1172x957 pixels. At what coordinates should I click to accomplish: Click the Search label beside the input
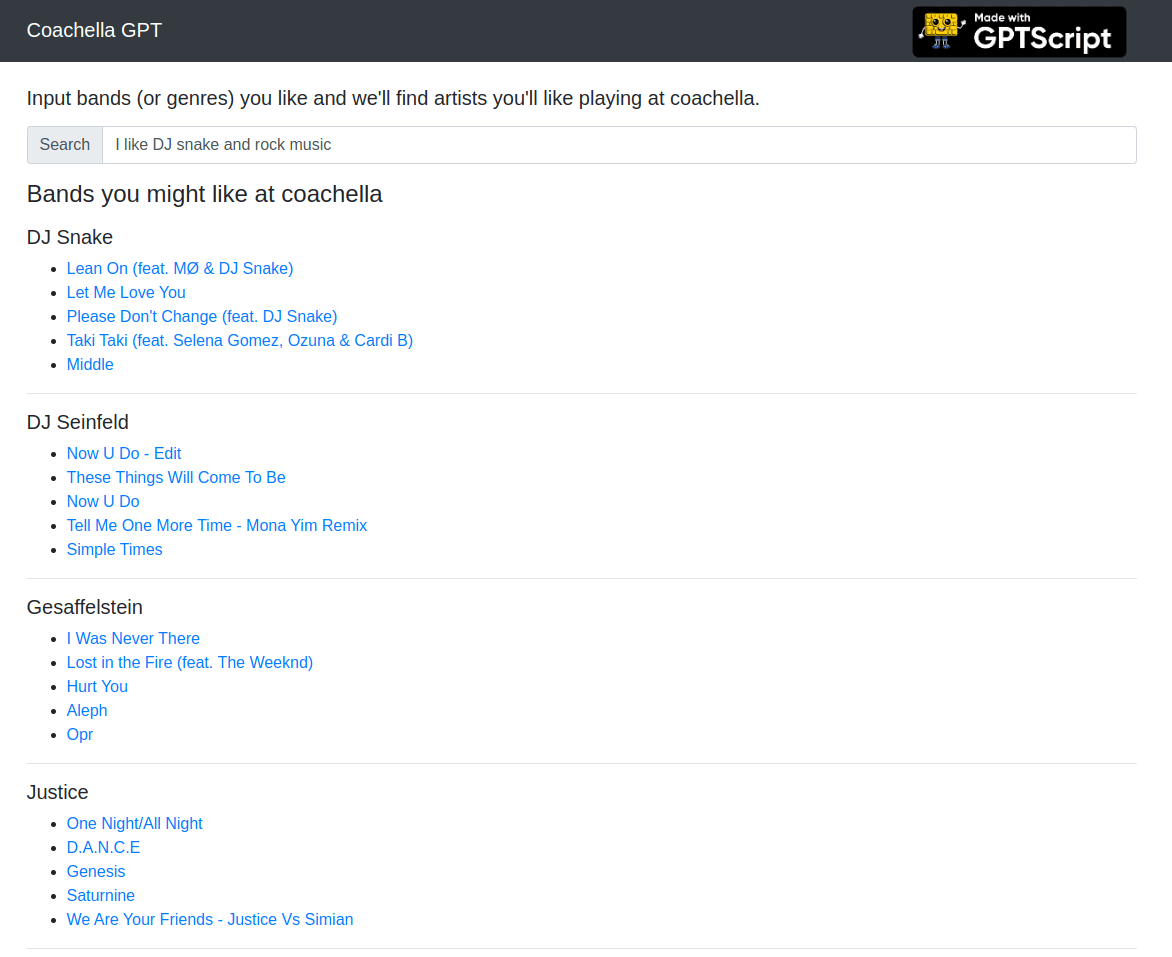pos(65,144)
